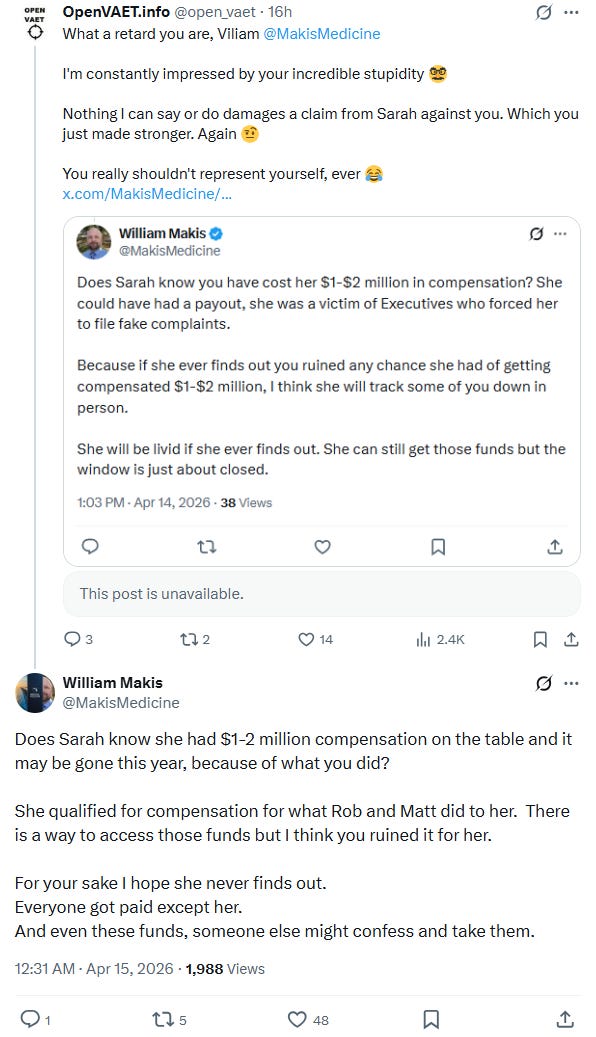Open more options on the quoted Makis tweet

[562, 234]
